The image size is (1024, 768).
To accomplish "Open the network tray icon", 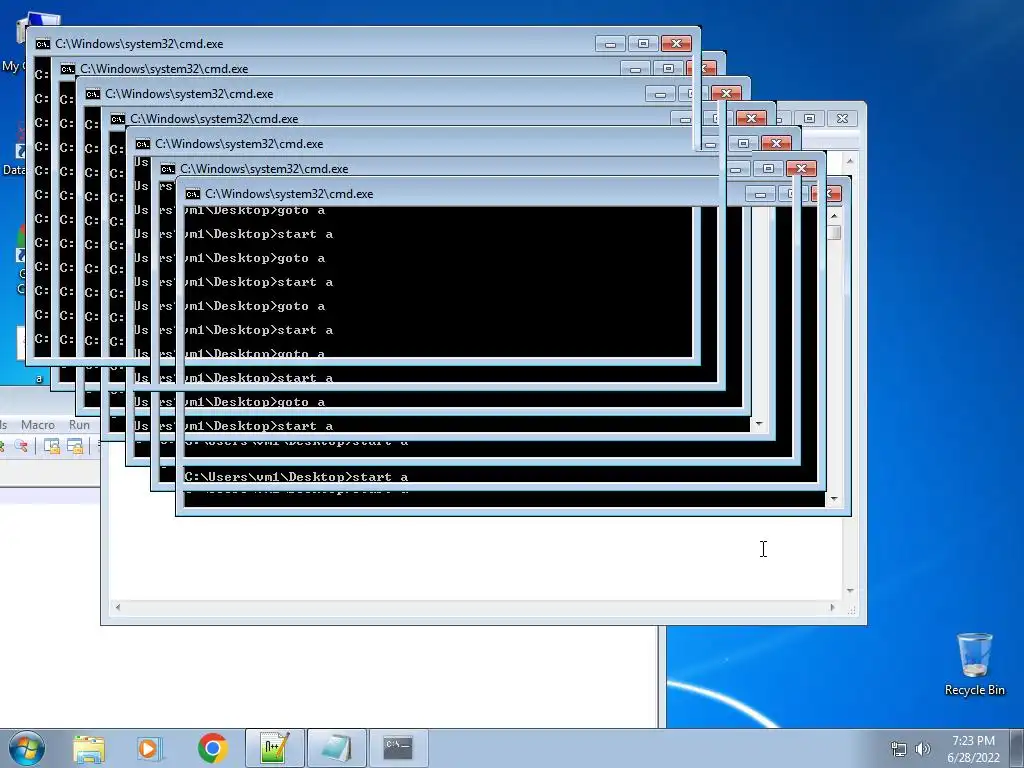I will point(899,749).
